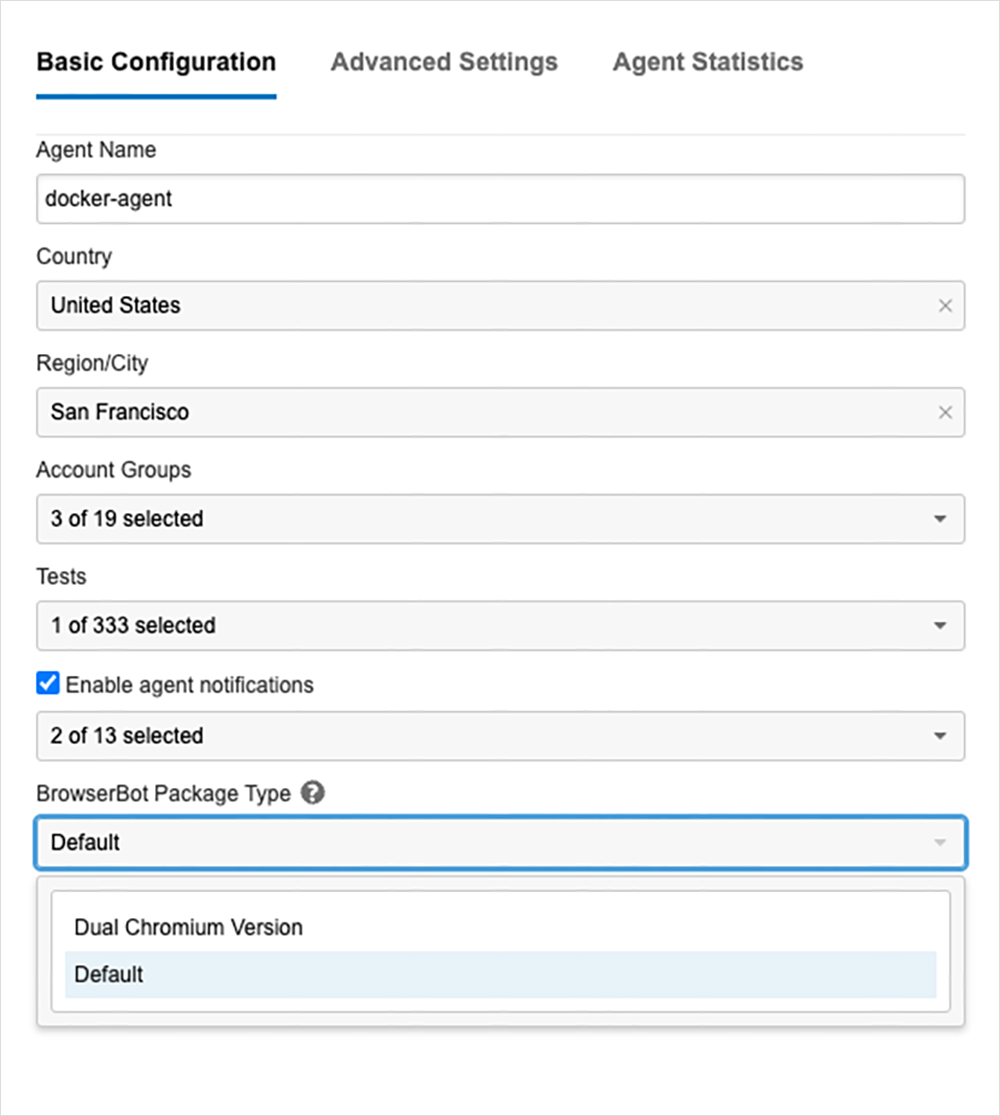
Task: Click the BrowserBot Package Type dropdown arrow
Action: 939,843
